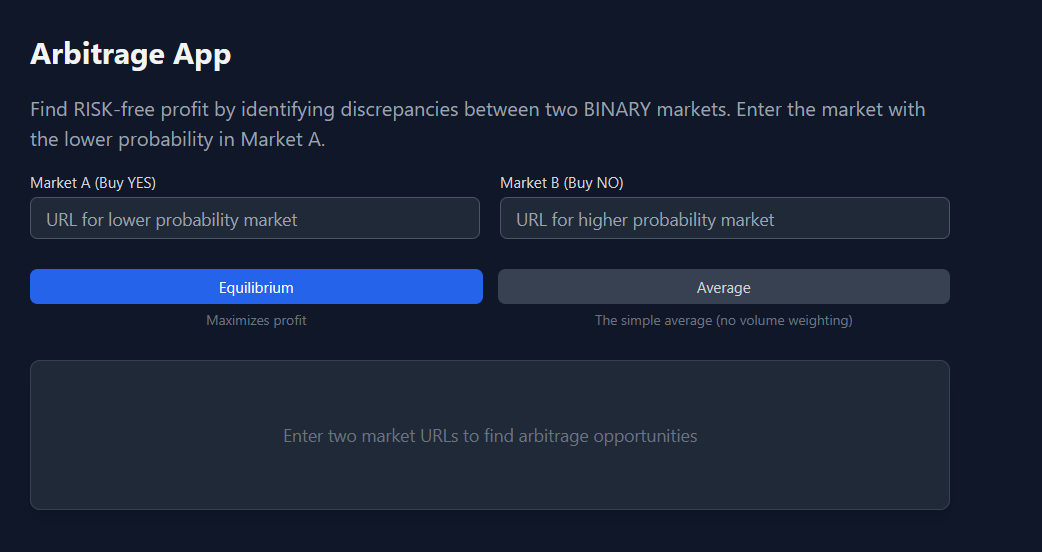Click "lower probability in Market A" description text
1042x552 pixels.
coord(195,139)
